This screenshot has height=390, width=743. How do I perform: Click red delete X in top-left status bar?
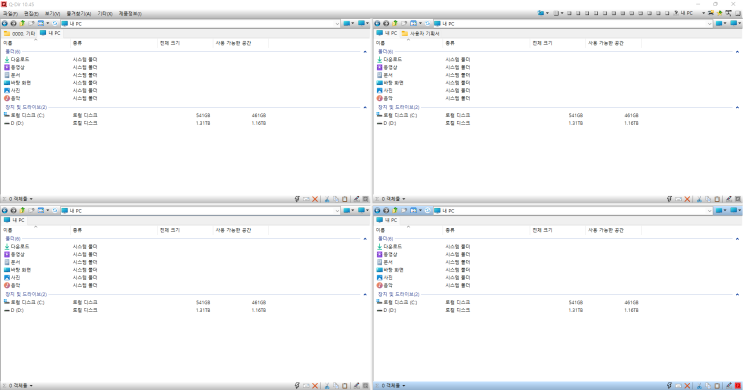point(315,199)
